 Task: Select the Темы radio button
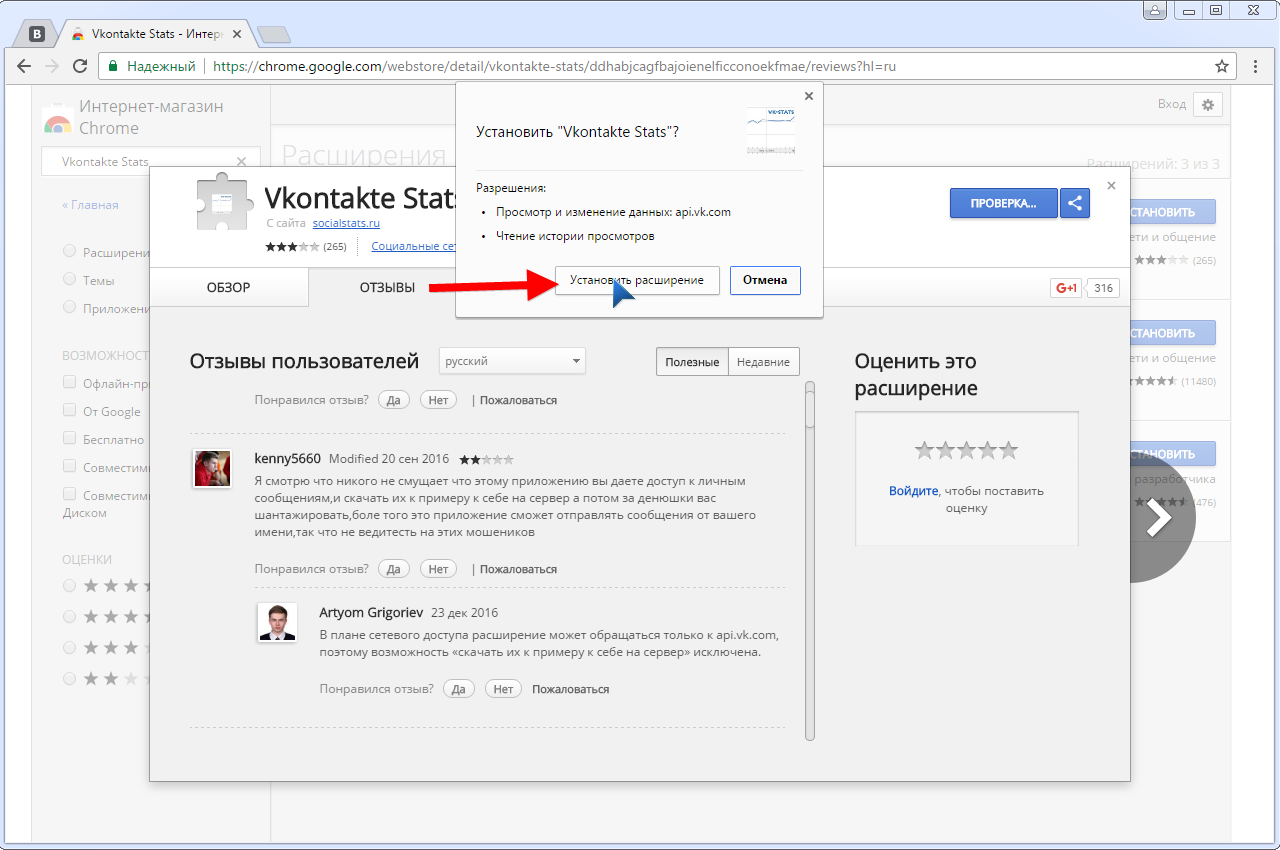click(70, 280)
